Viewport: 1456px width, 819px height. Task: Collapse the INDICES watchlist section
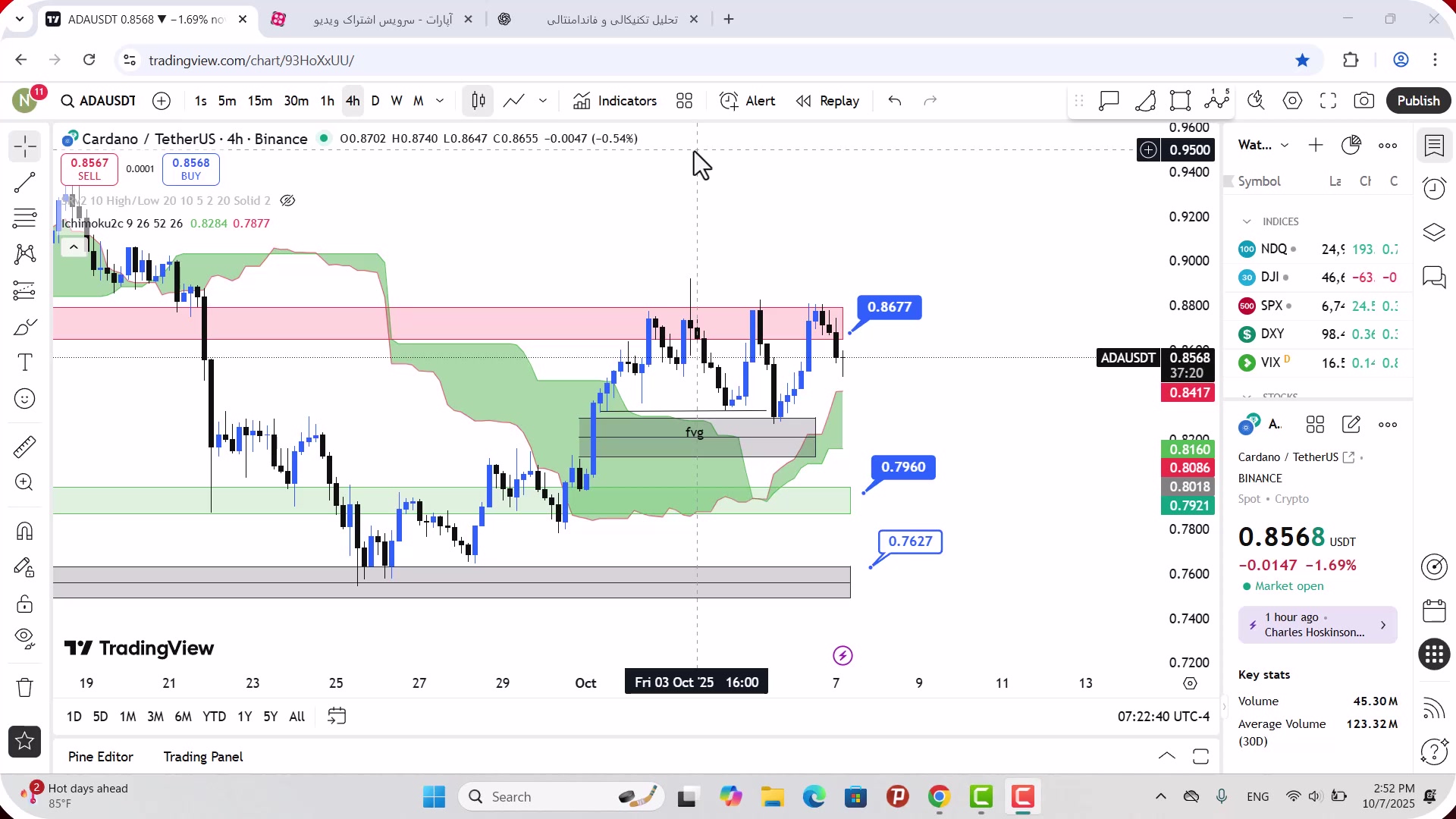tap(1247, 221)
